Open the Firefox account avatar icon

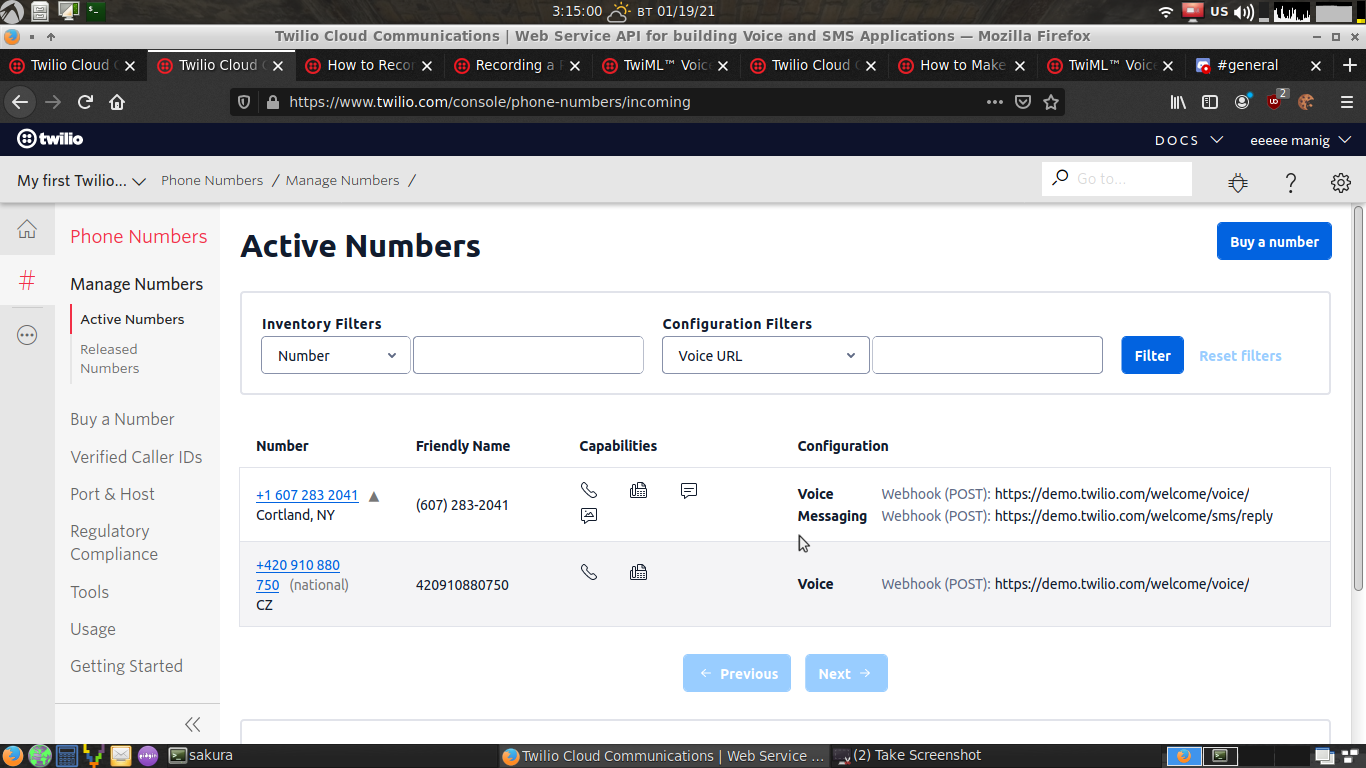[x=1242, y=102]
